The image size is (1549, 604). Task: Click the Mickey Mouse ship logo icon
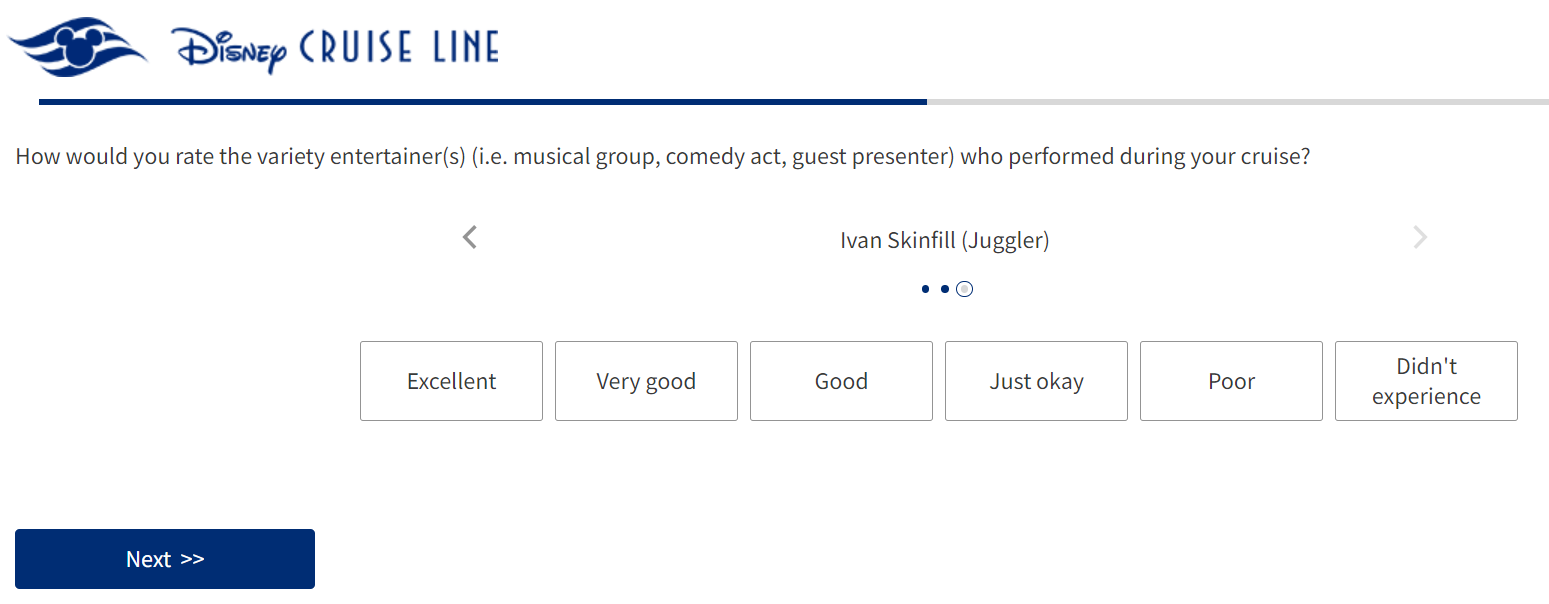point(78,46)
